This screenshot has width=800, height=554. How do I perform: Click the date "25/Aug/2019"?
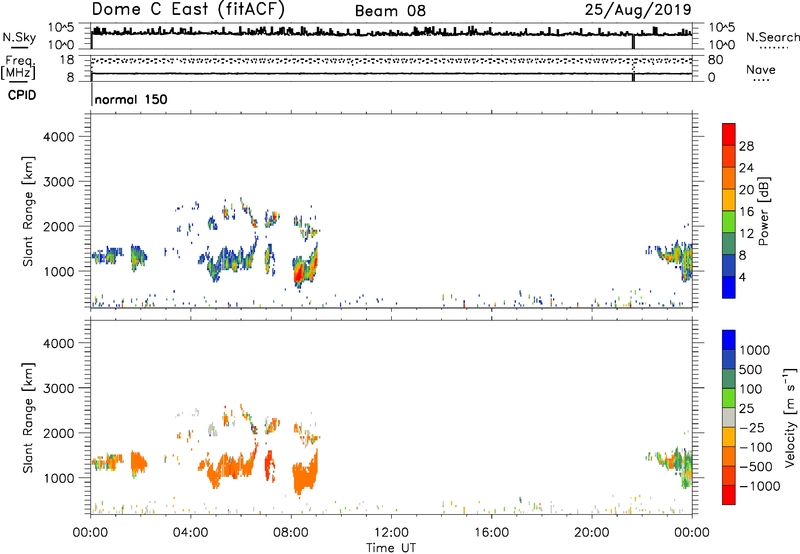tap(638, 10)
